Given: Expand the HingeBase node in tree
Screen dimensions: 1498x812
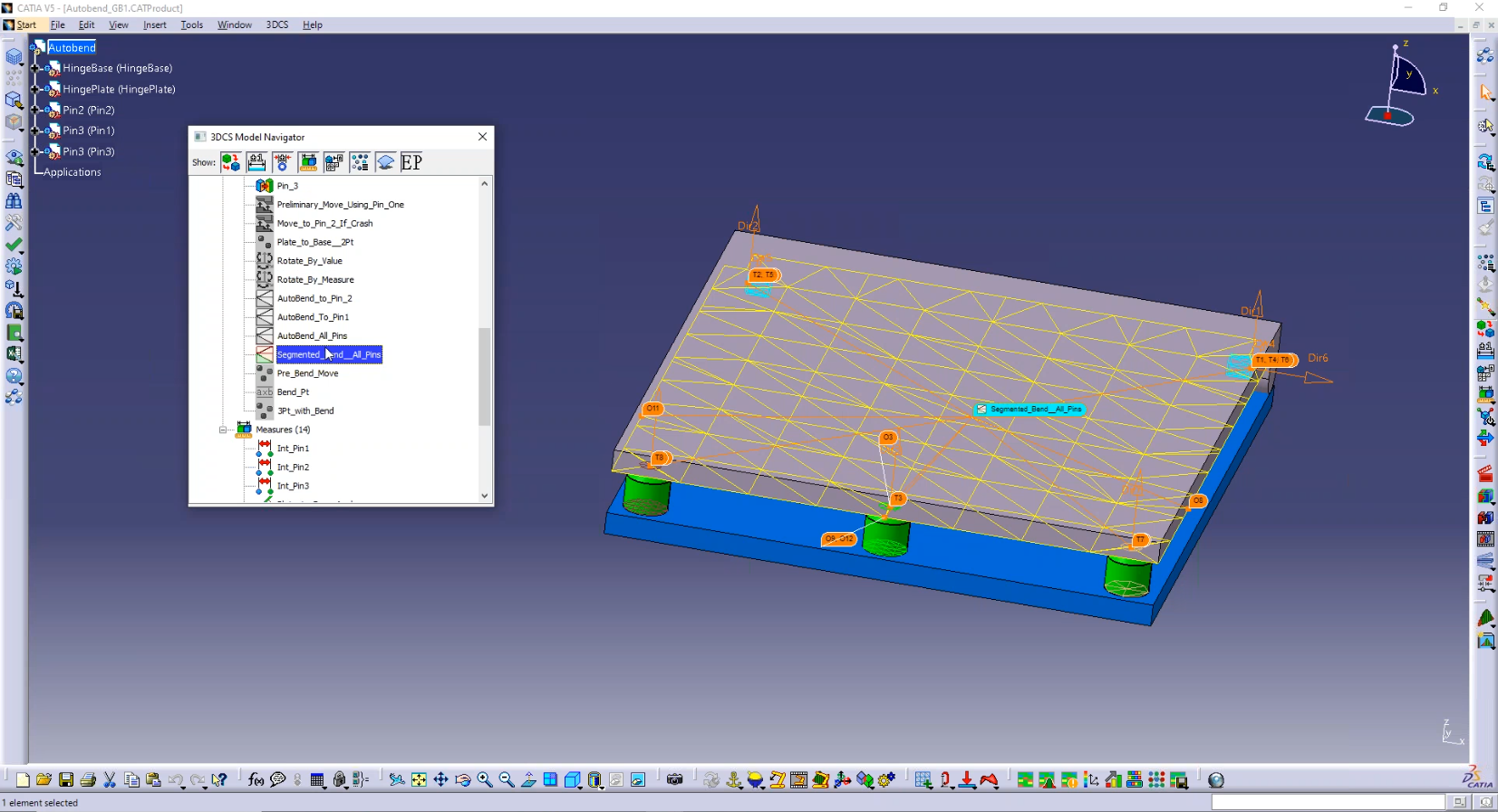Looking at the screenshot, I should click(35, 68).
